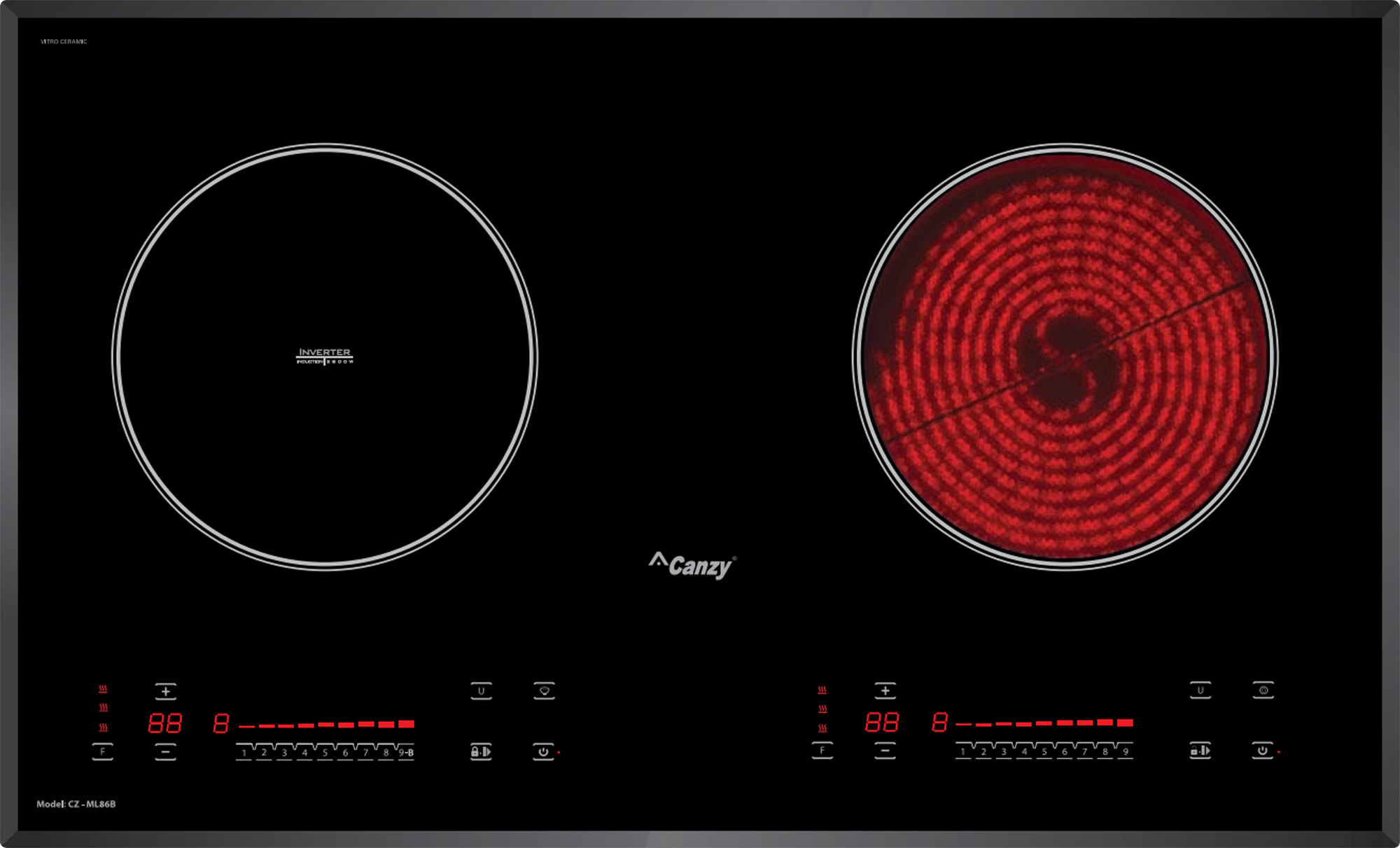Image resolution: width=1400 pixels, height=848 pixels.
Task: Select level 5 on left slider
Action: [325, 753]
